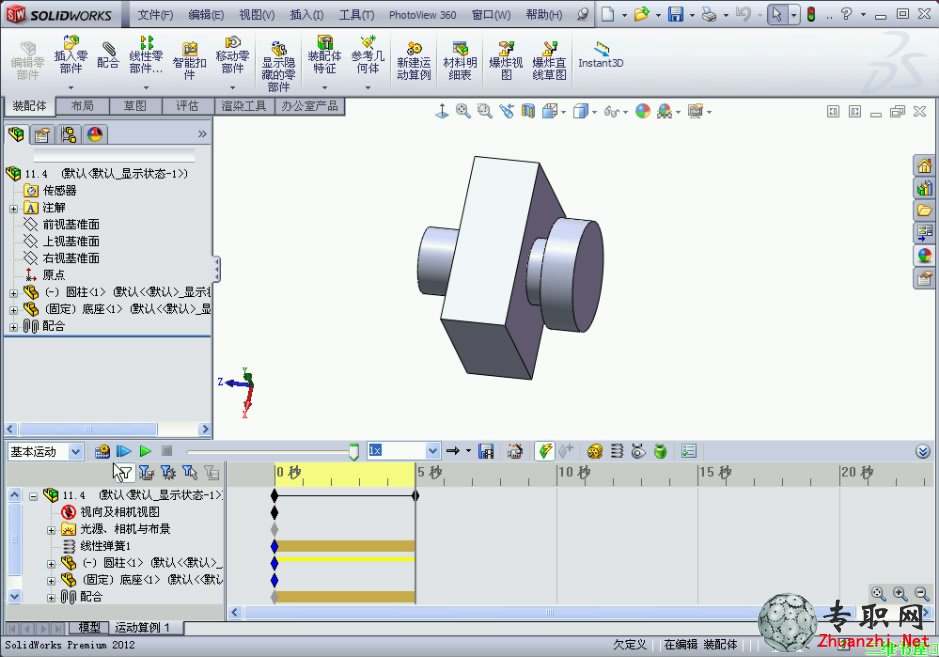Switch to 模型 tab at bottom
The width and height of the screenshot is (939, 657).
[x=89, y=627]
